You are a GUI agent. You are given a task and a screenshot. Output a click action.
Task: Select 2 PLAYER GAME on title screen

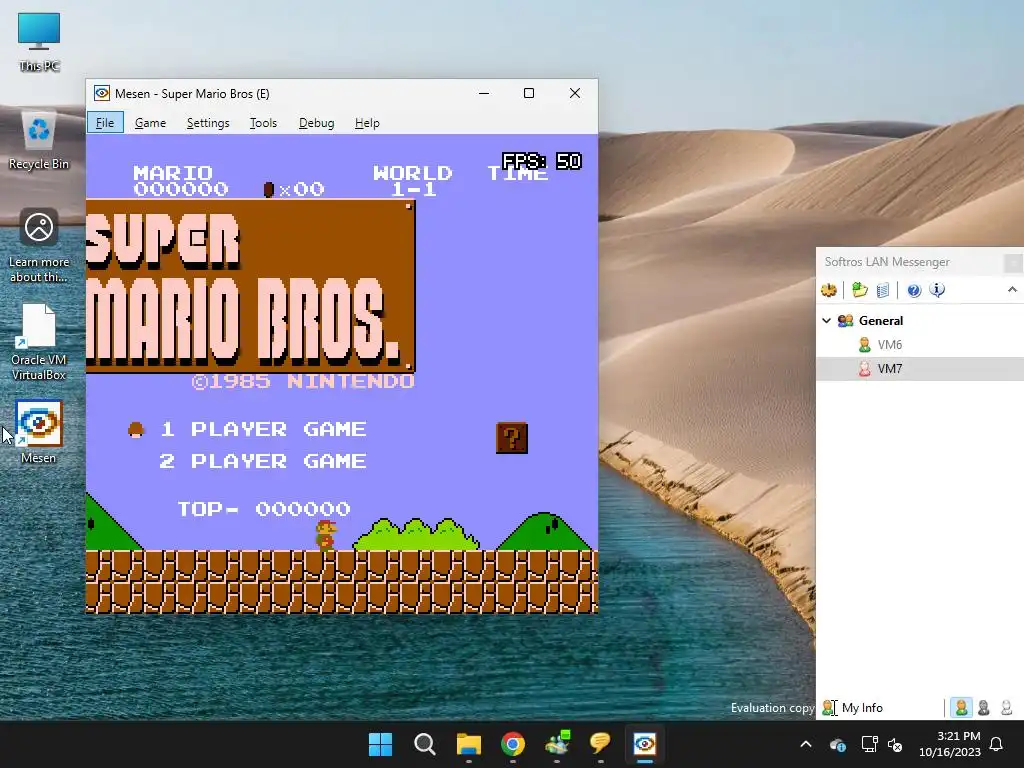click(263, 461)
